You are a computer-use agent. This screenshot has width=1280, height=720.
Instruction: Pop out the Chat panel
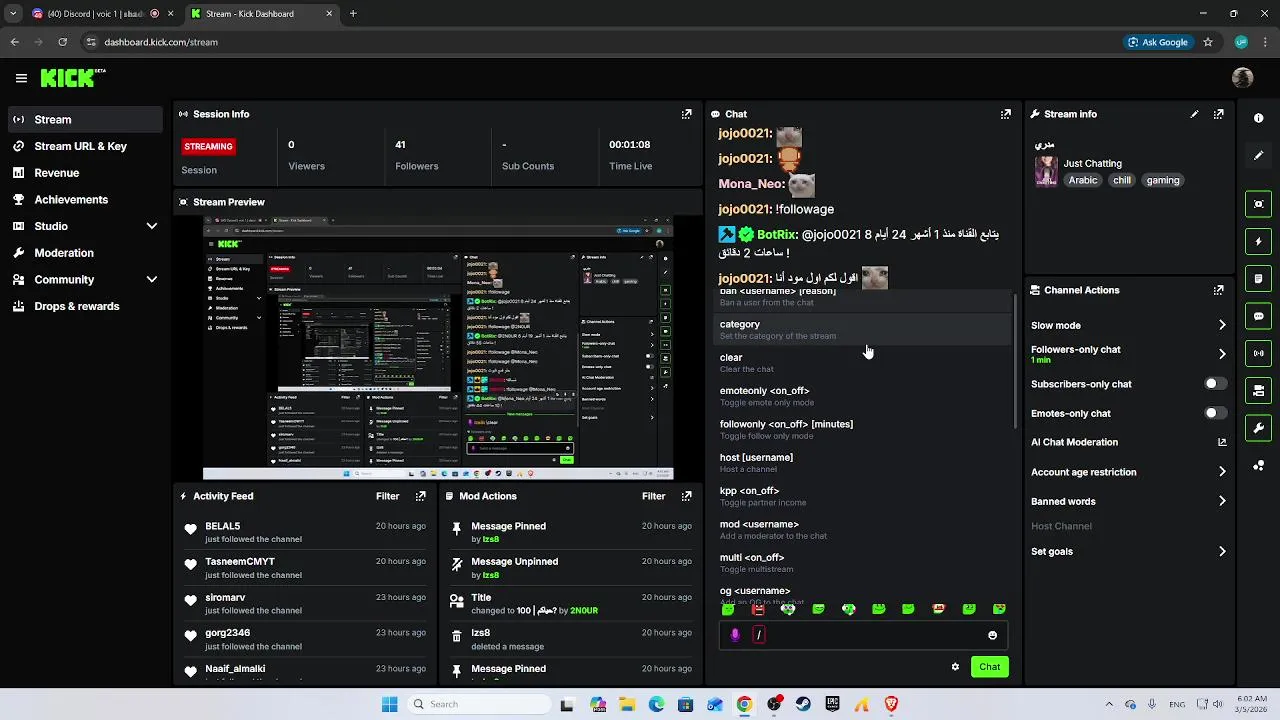1005,114
